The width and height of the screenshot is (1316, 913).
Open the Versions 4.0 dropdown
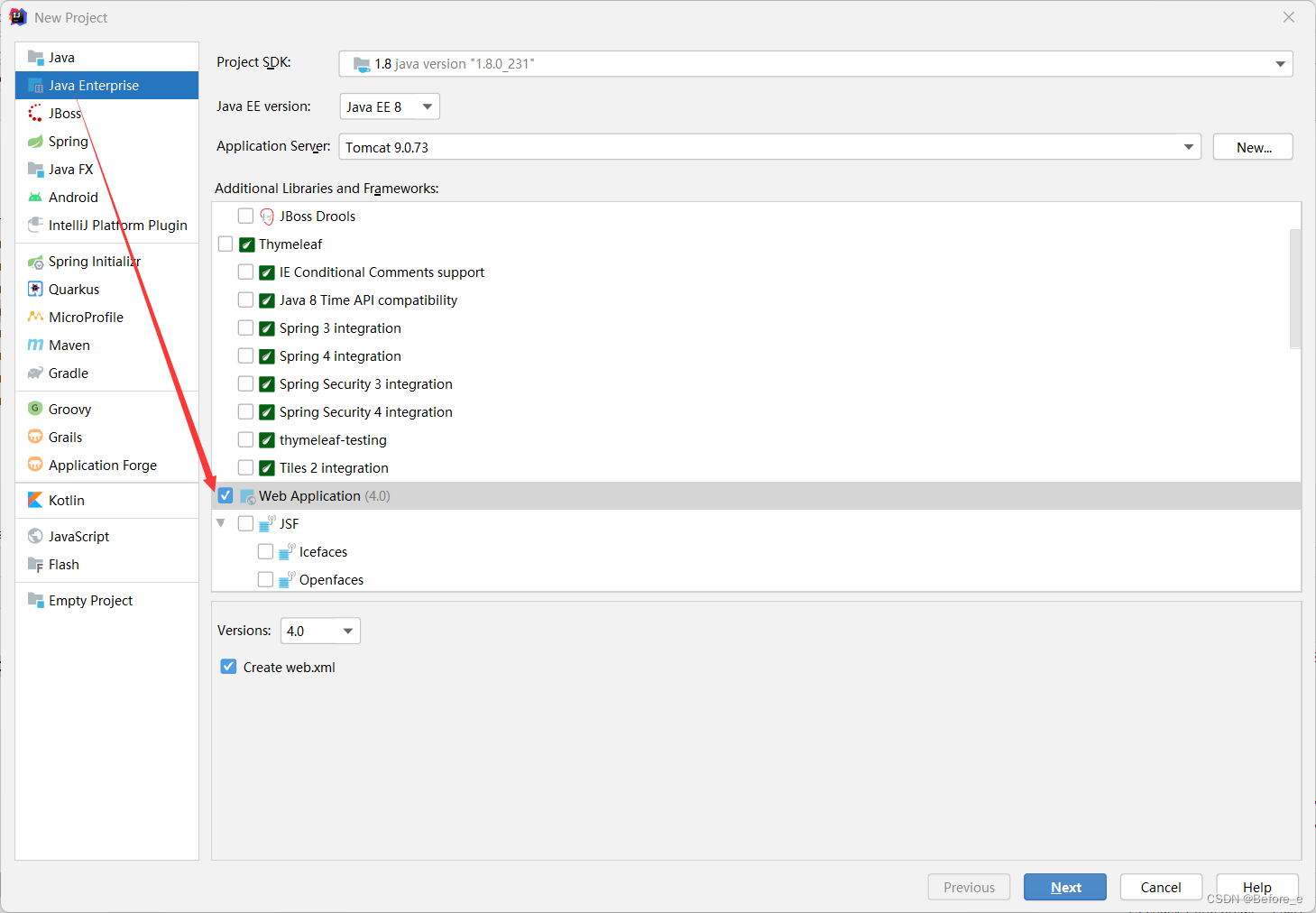(x=320, y=631)
